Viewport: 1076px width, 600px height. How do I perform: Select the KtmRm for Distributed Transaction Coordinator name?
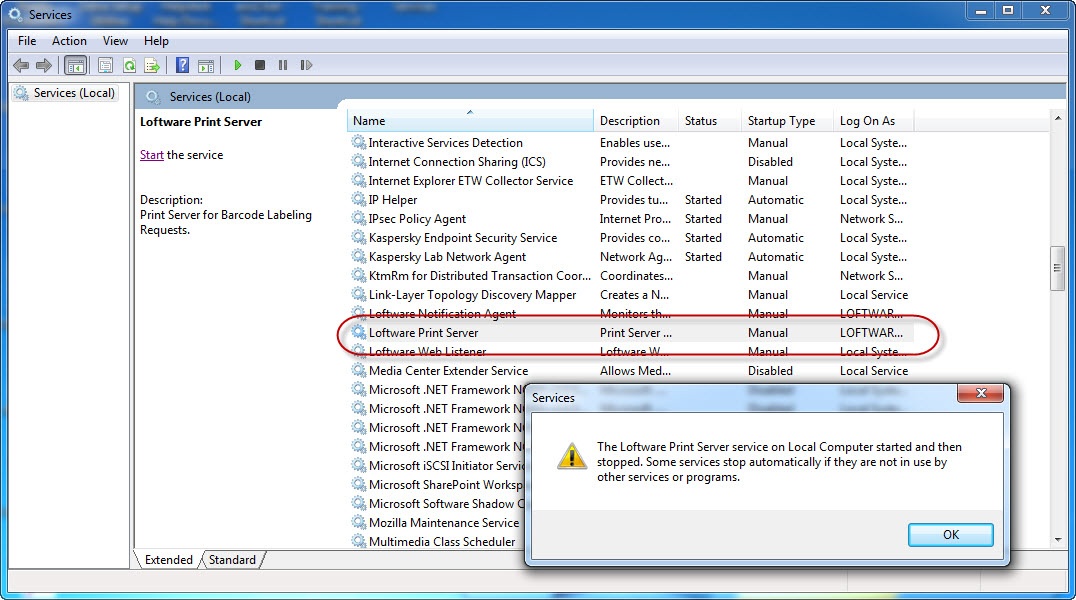[480, 275]
